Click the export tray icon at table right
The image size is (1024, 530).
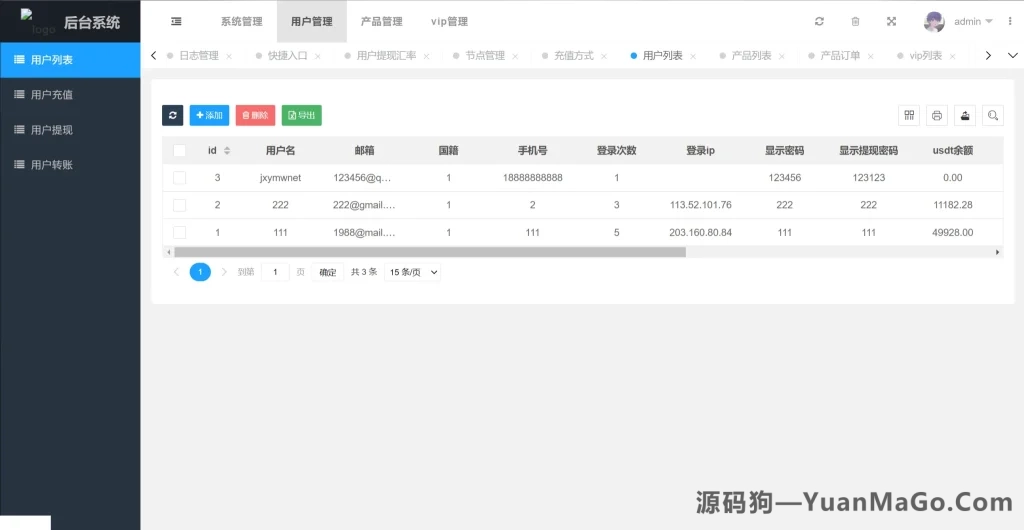pyautogui.click(x=965, y=116)
